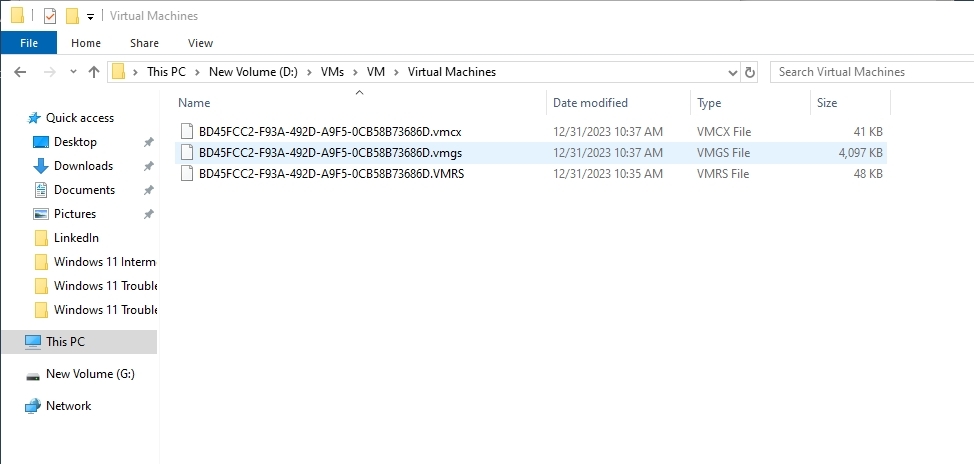The width and height of the screenshot is (974, 464).
Task: Click the pin icon beside Documents
Action: click(x=148, y=190)
